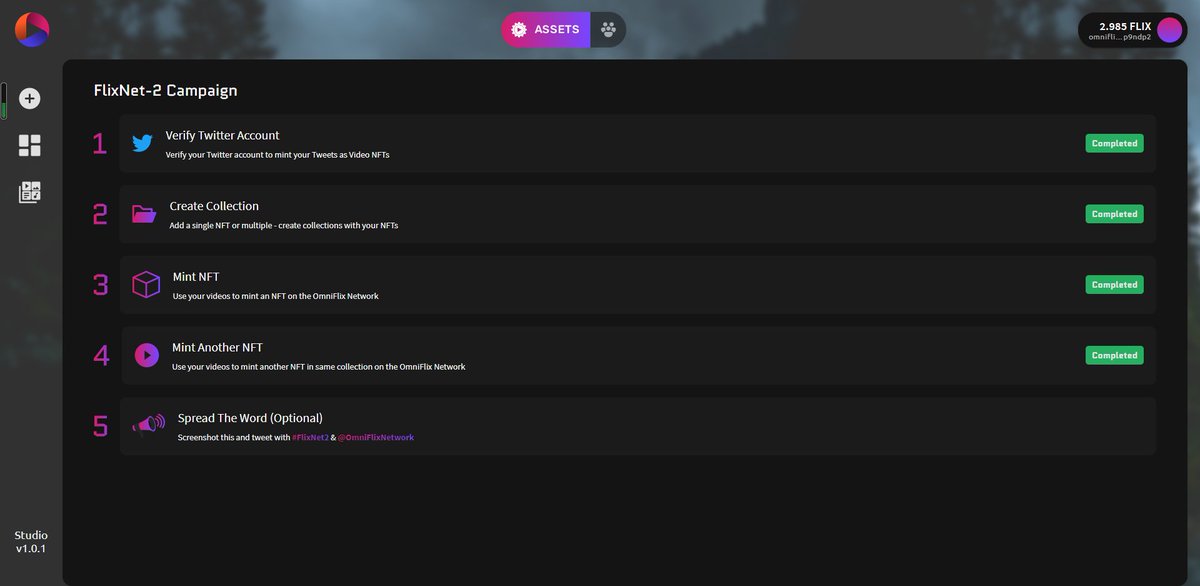The width and height of the screenshot is (1200, 586).
Task: Switch to the paw-print tab
Action: (609, 29)
